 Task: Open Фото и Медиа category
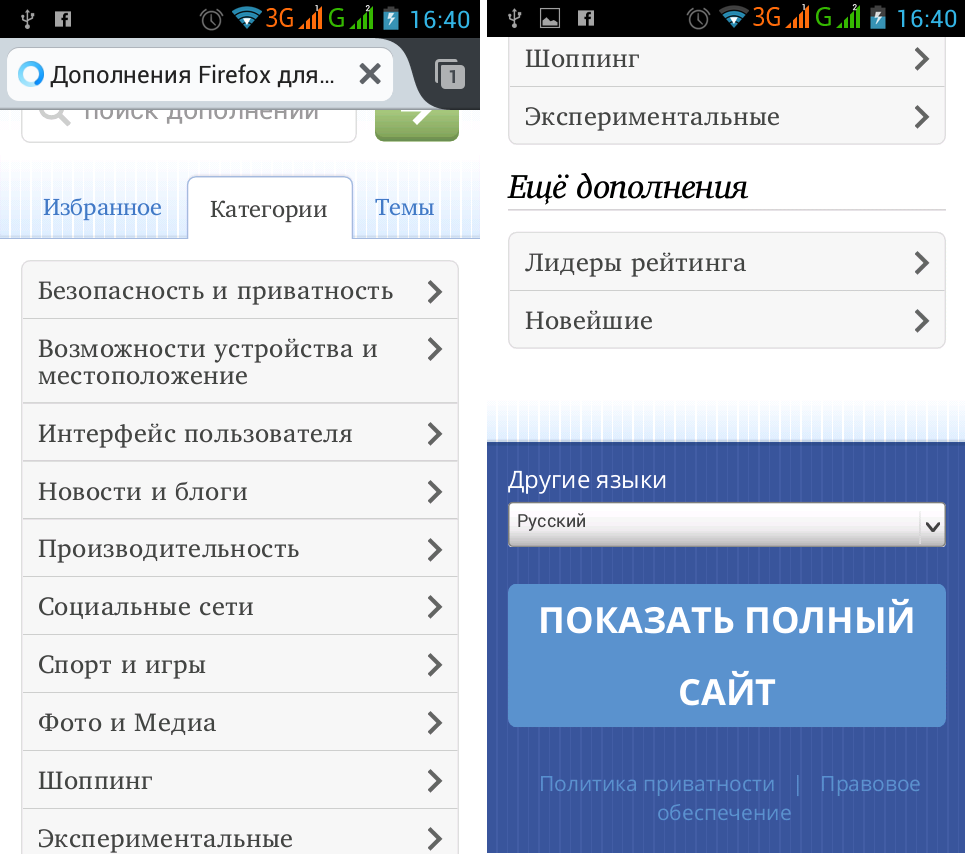(240, 722)
